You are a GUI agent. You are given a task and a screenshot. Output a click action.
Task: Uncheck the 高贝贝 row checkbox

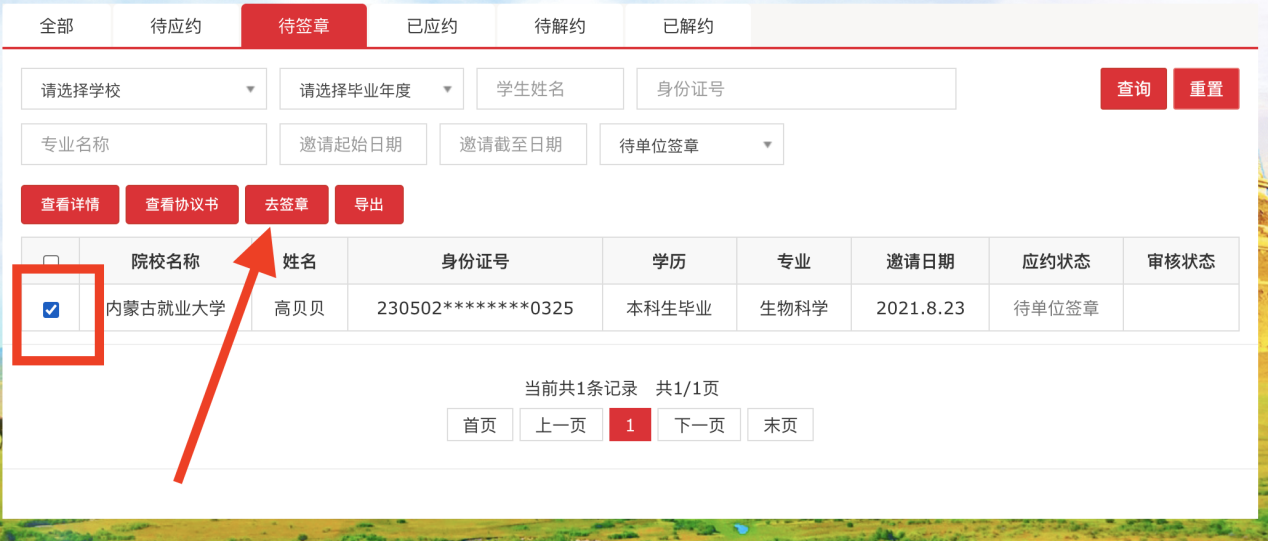[51, 310]
